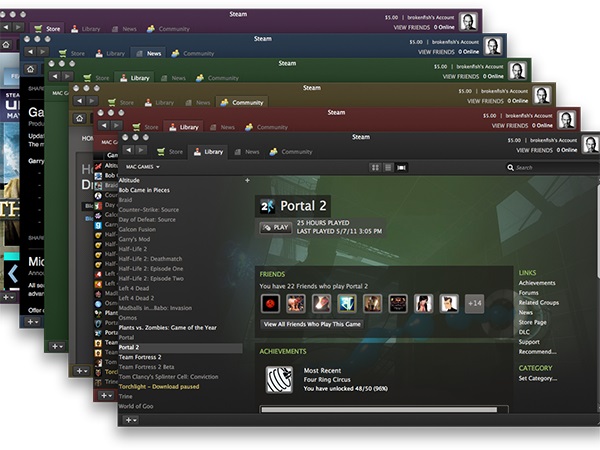This screenshot has width=600, height=450.
Task: Open add menu at green window bottom
Action: click(x=57, y=346)
